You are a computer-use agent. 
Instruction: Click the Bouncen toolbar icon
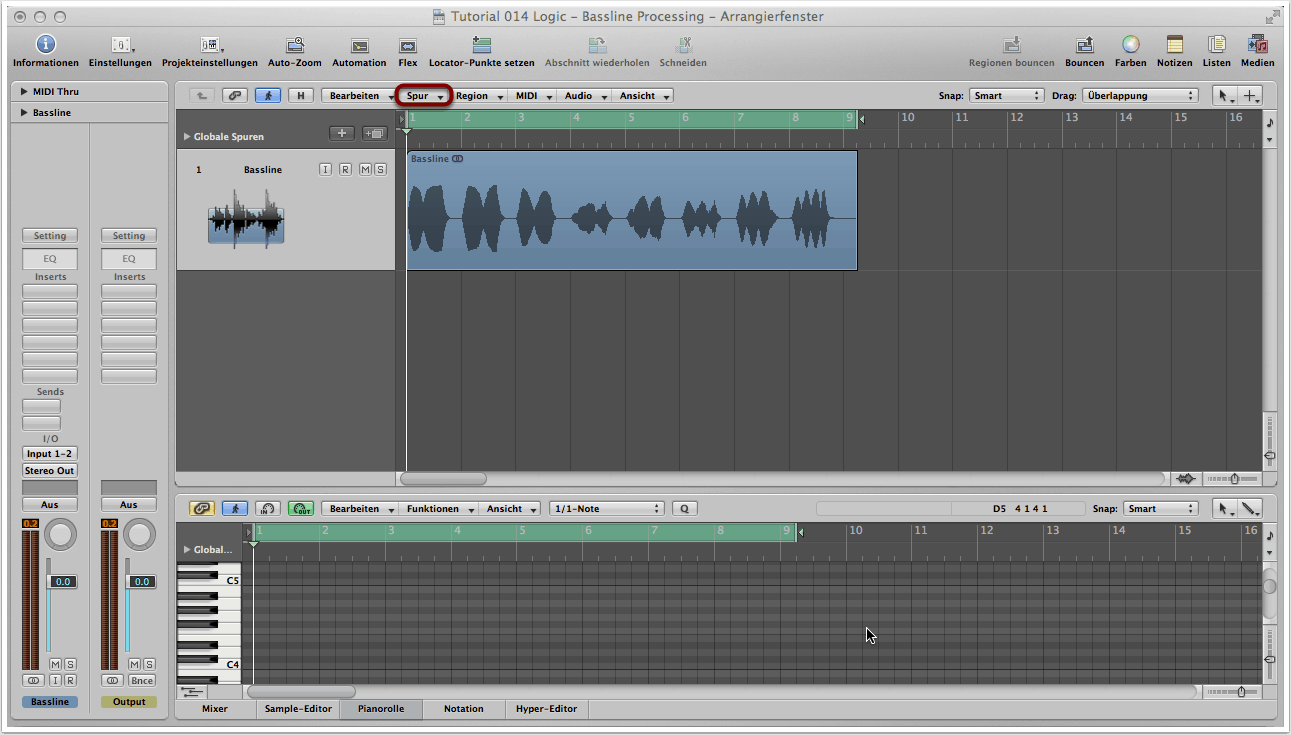(1084, 45)
